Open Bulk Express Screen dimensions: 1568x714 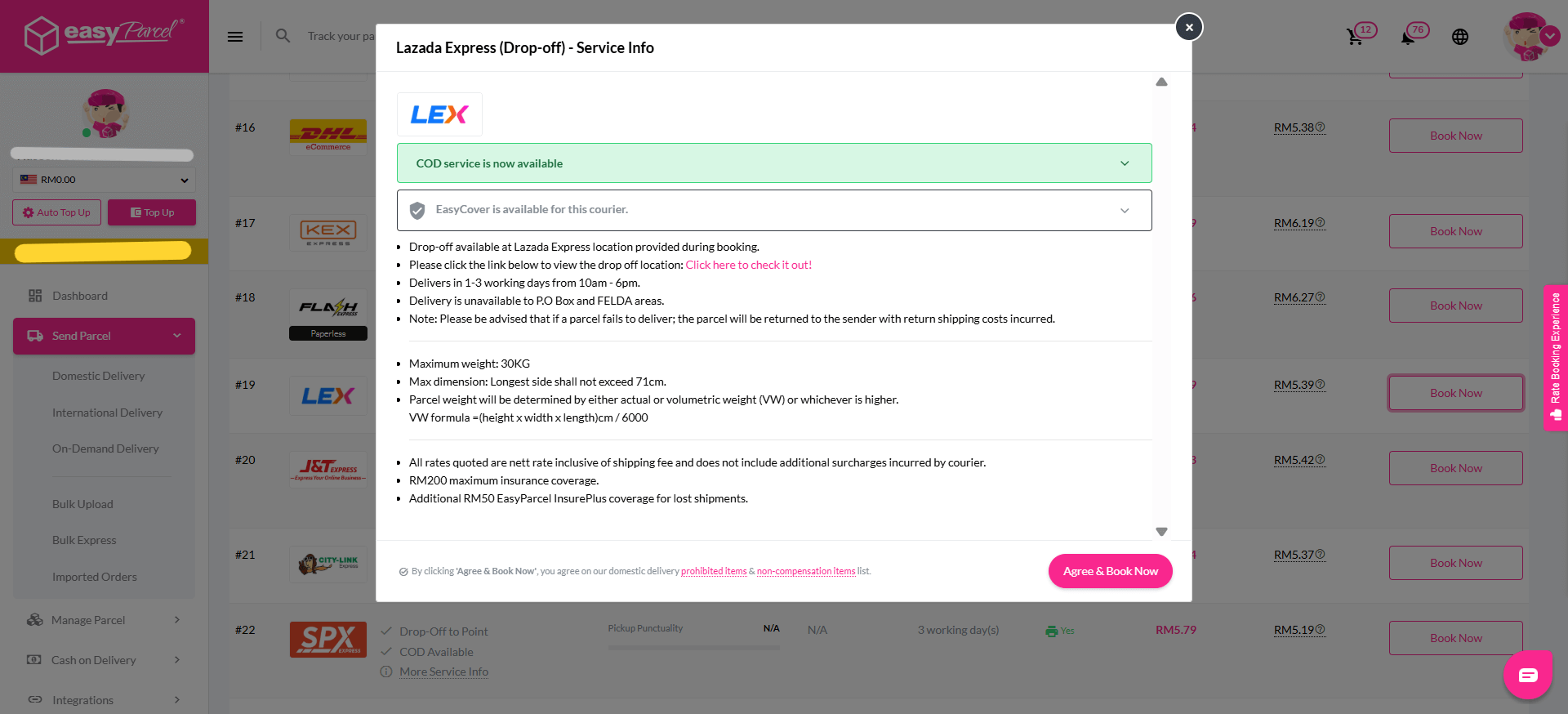pos(85,540)
